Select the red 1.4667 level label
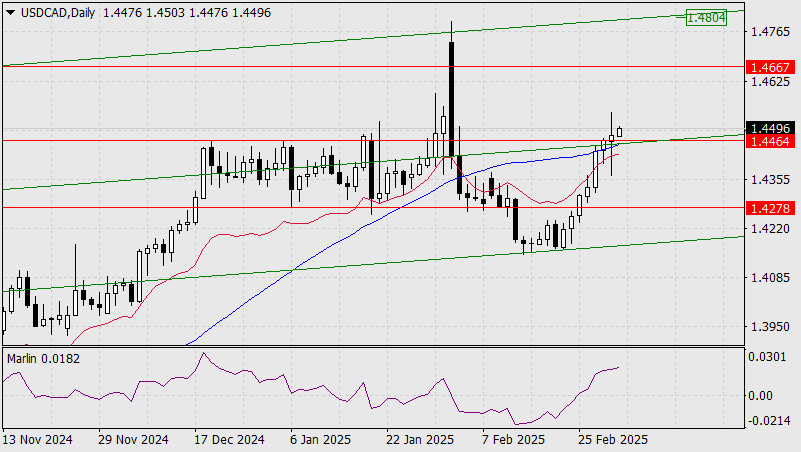The image size is (801, 452). click(771, 67)
